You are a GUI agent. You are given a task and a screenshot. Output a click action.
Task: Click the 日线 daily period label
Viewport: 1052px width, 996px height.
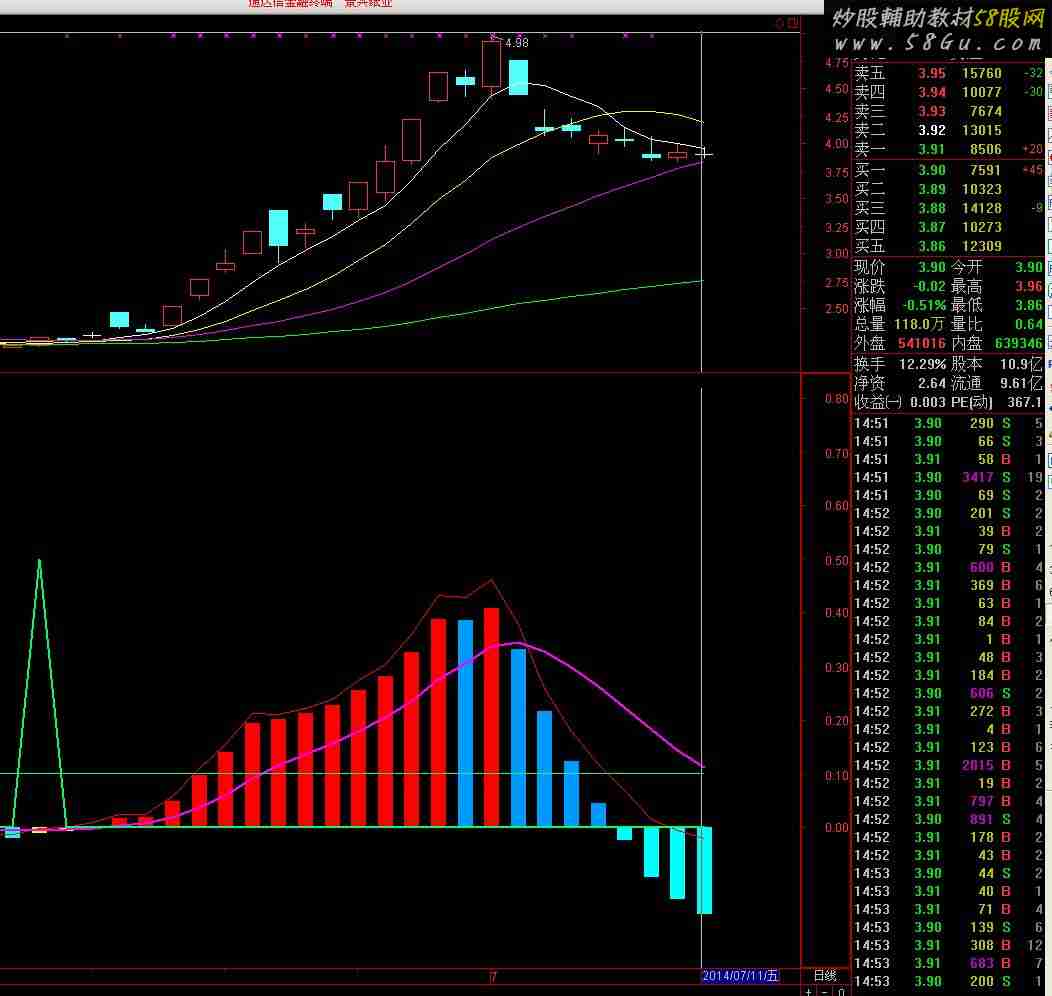click(x=824, y=975)
